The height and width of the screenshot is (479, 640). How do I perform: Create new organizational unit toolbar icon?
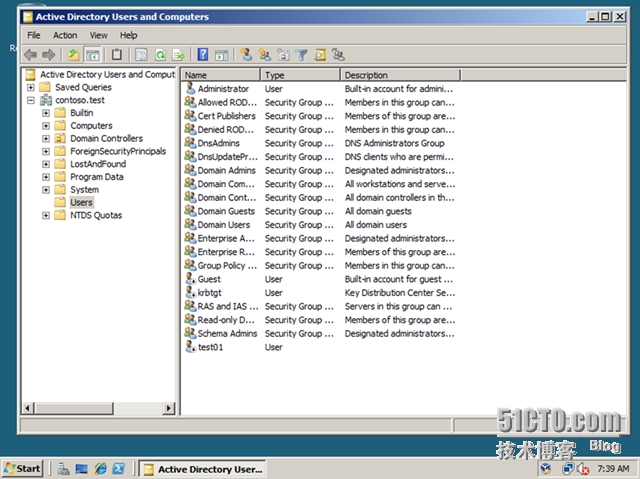[x=283, y=55]
